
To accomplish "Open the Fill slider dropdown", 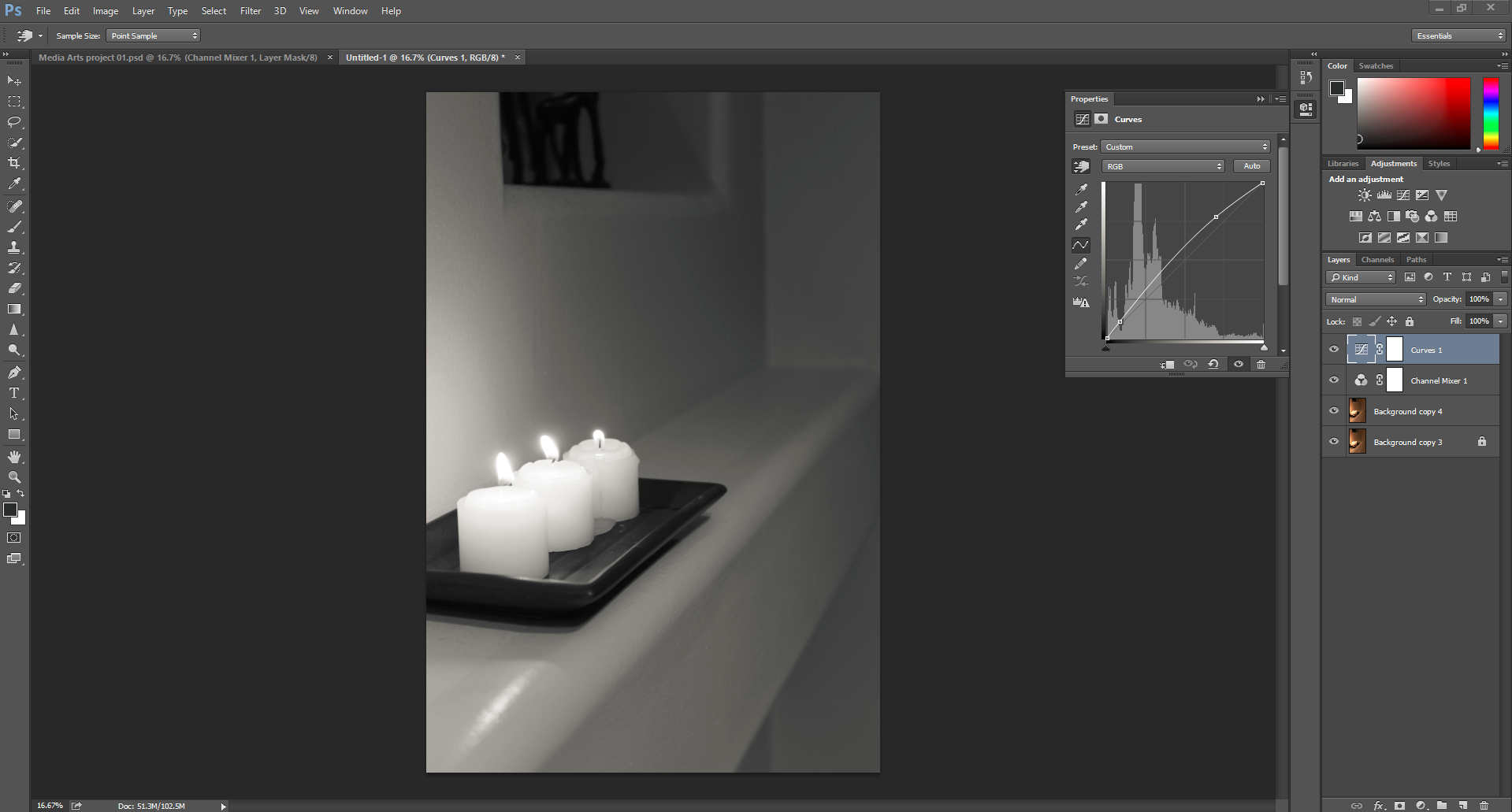I will point(1501,321).
